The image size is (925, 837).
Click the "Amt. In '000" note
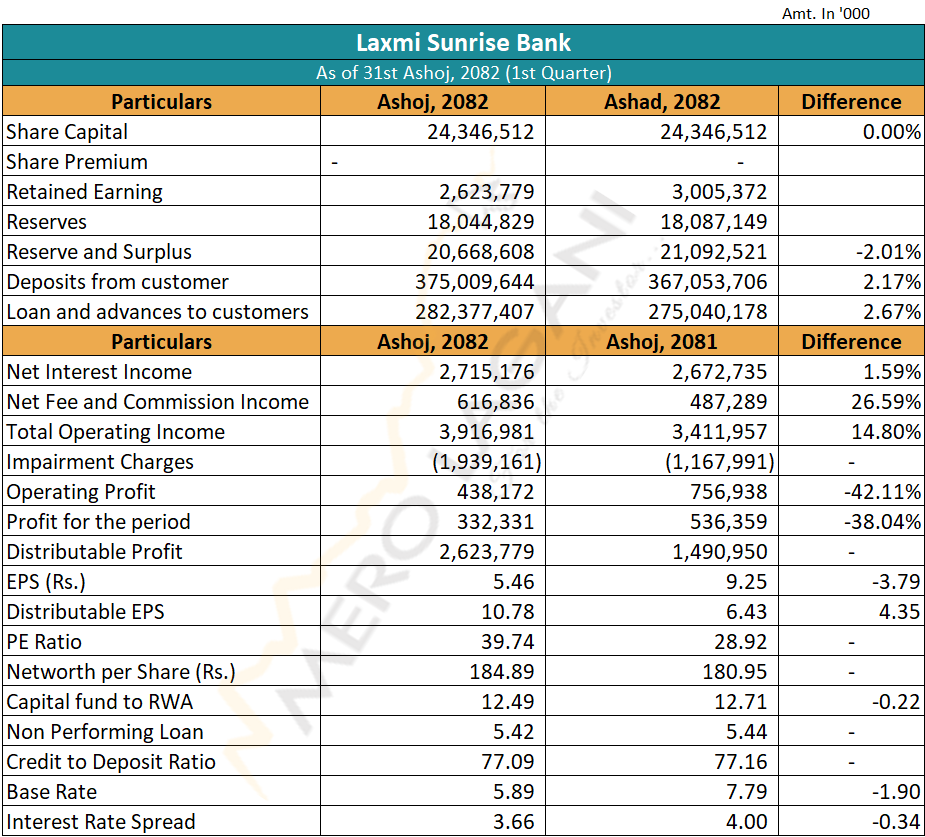pos(826,13)
